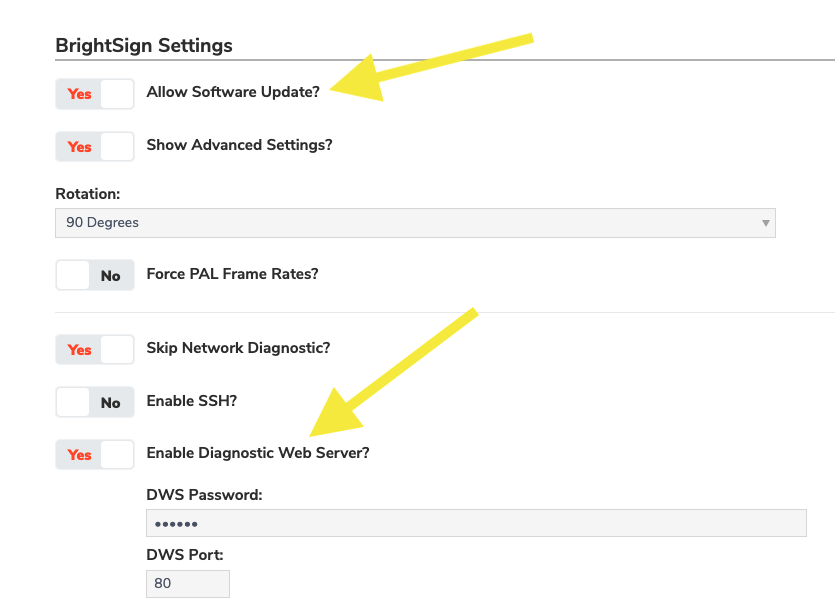Viewport: 835px width, 607px height.
Task: Click the Force PAL Frame Rates label
Action: 232,274
